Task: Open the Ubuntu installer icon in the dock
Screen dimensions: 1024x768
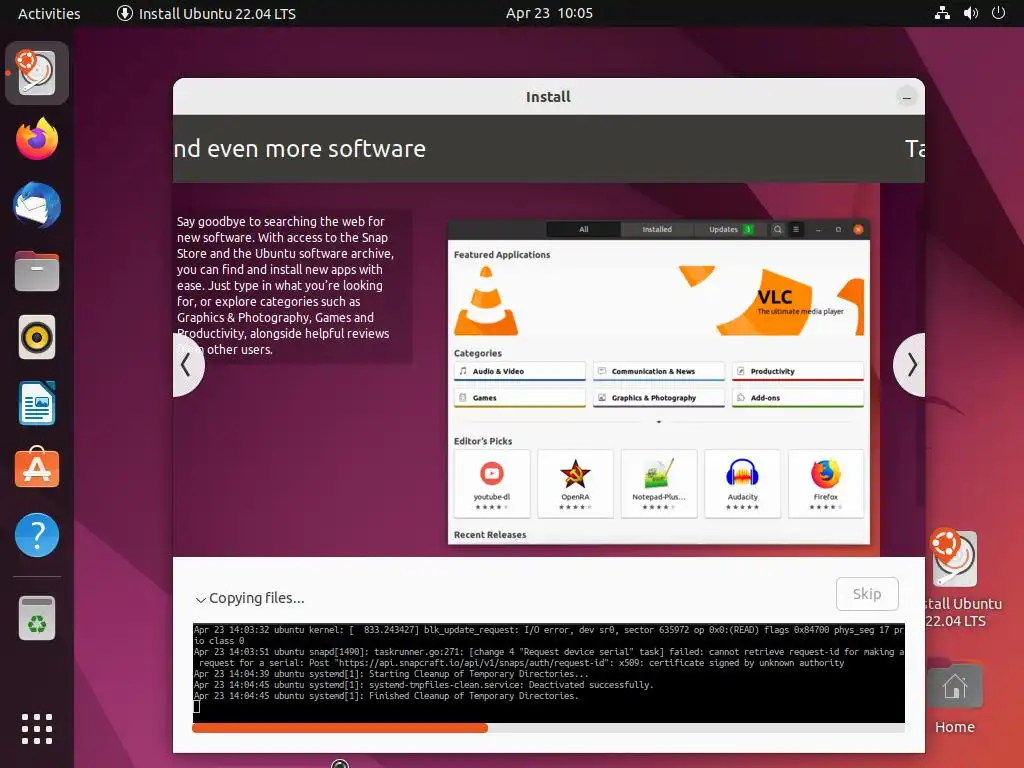Action: coord(37,73)
